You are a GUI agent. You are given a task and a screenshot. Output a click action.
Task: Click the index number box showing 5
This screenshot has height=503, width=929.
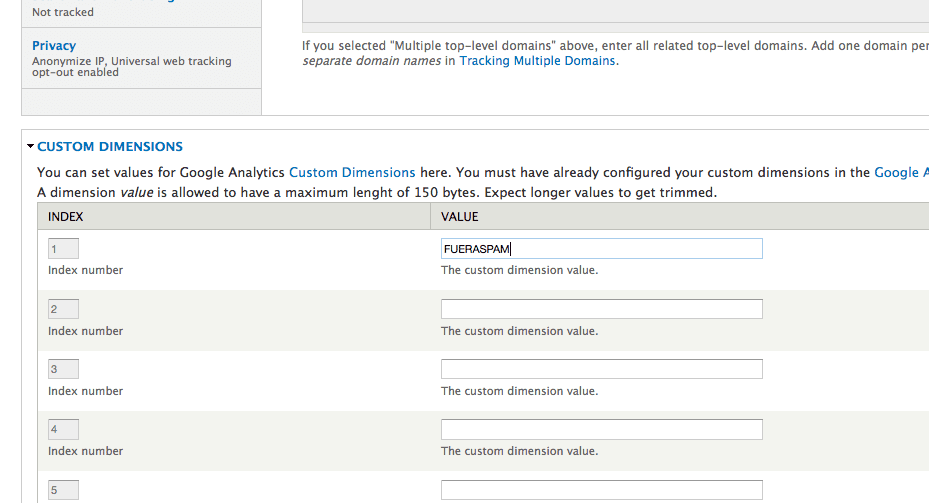pos(63,490)
